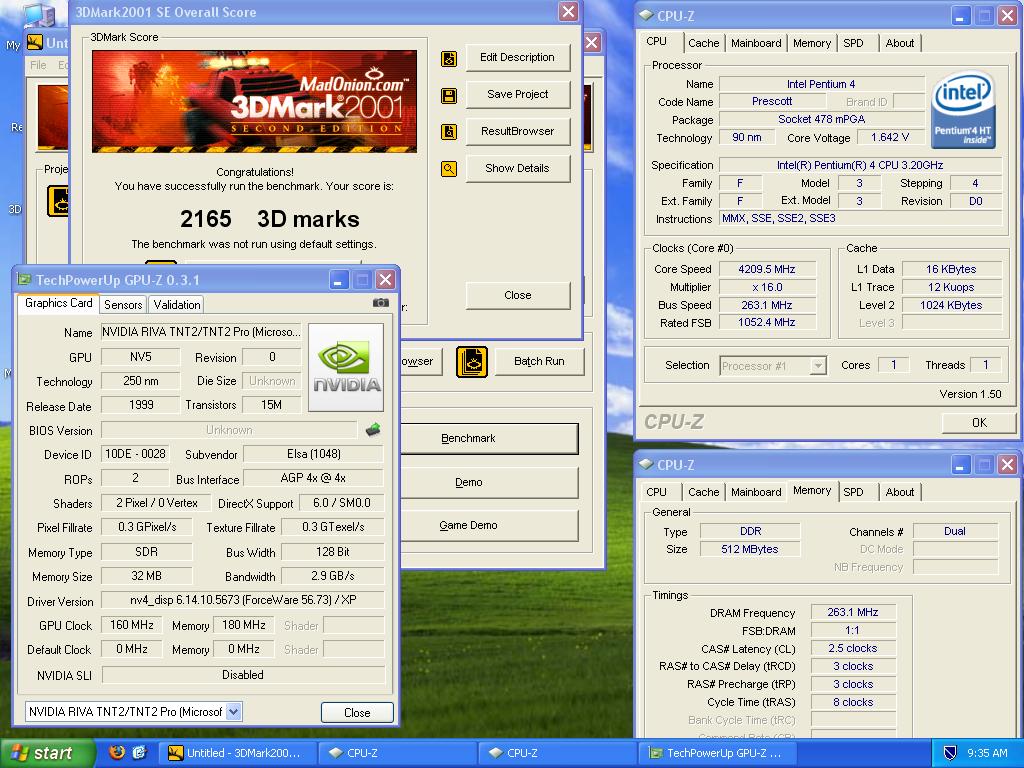This screenshot has width=1024, height=768.
Task: Start the Benchmark button in 3DMark
Action: tap(488, 438)
